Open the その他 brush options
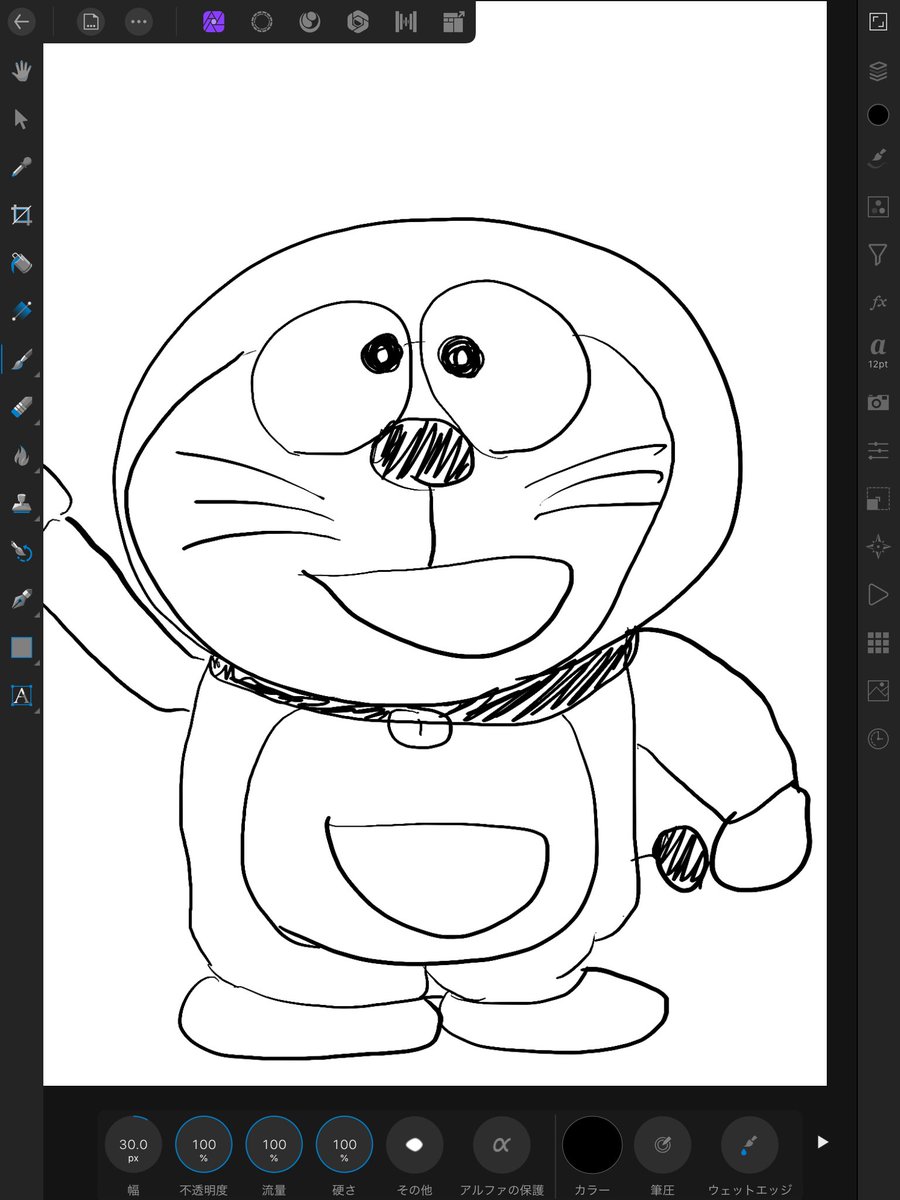Screen dimensions: 900x1200 [x=414, y=1144]
